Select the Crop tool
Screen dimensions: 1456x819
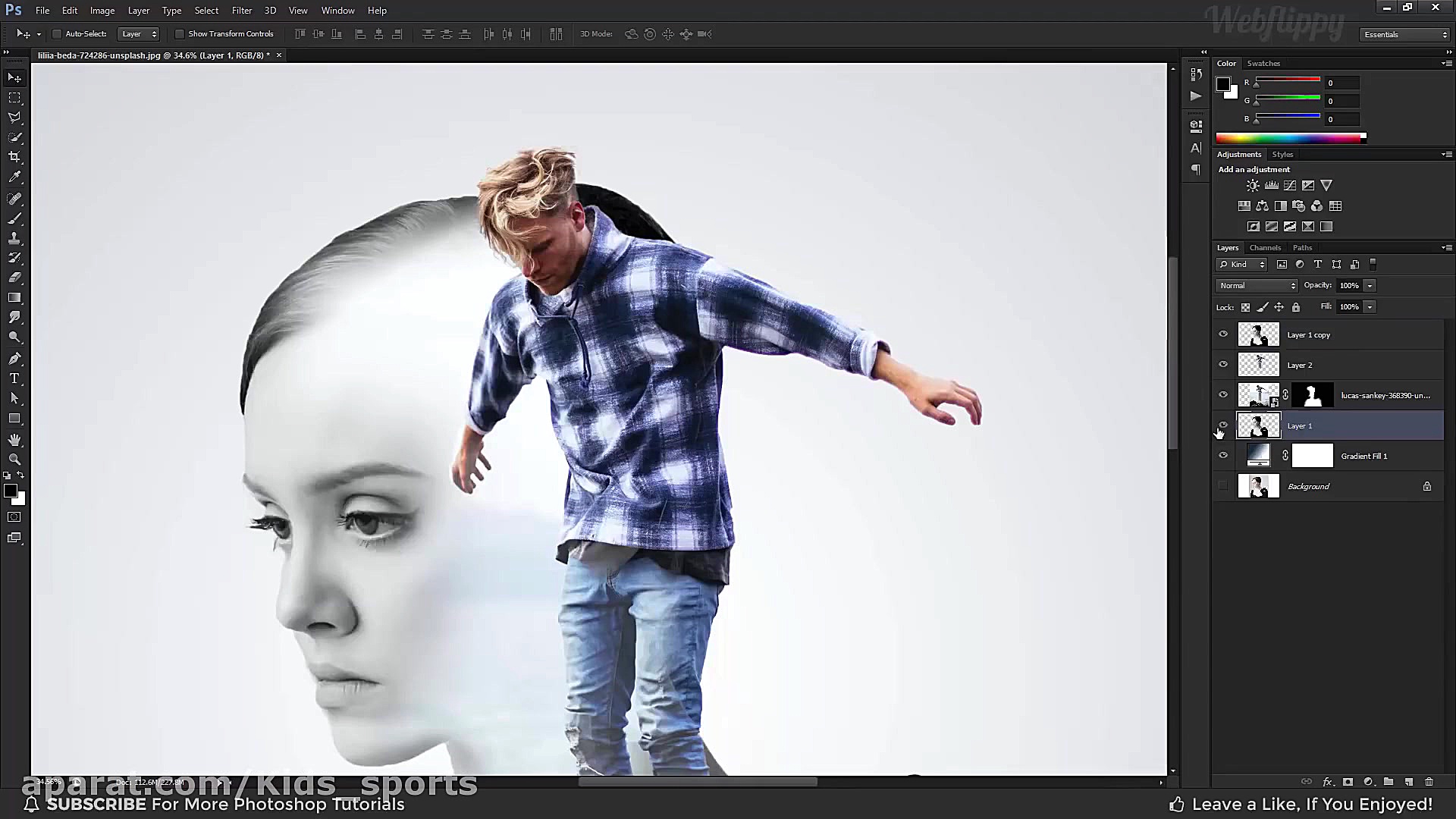[x=14, y=157]
